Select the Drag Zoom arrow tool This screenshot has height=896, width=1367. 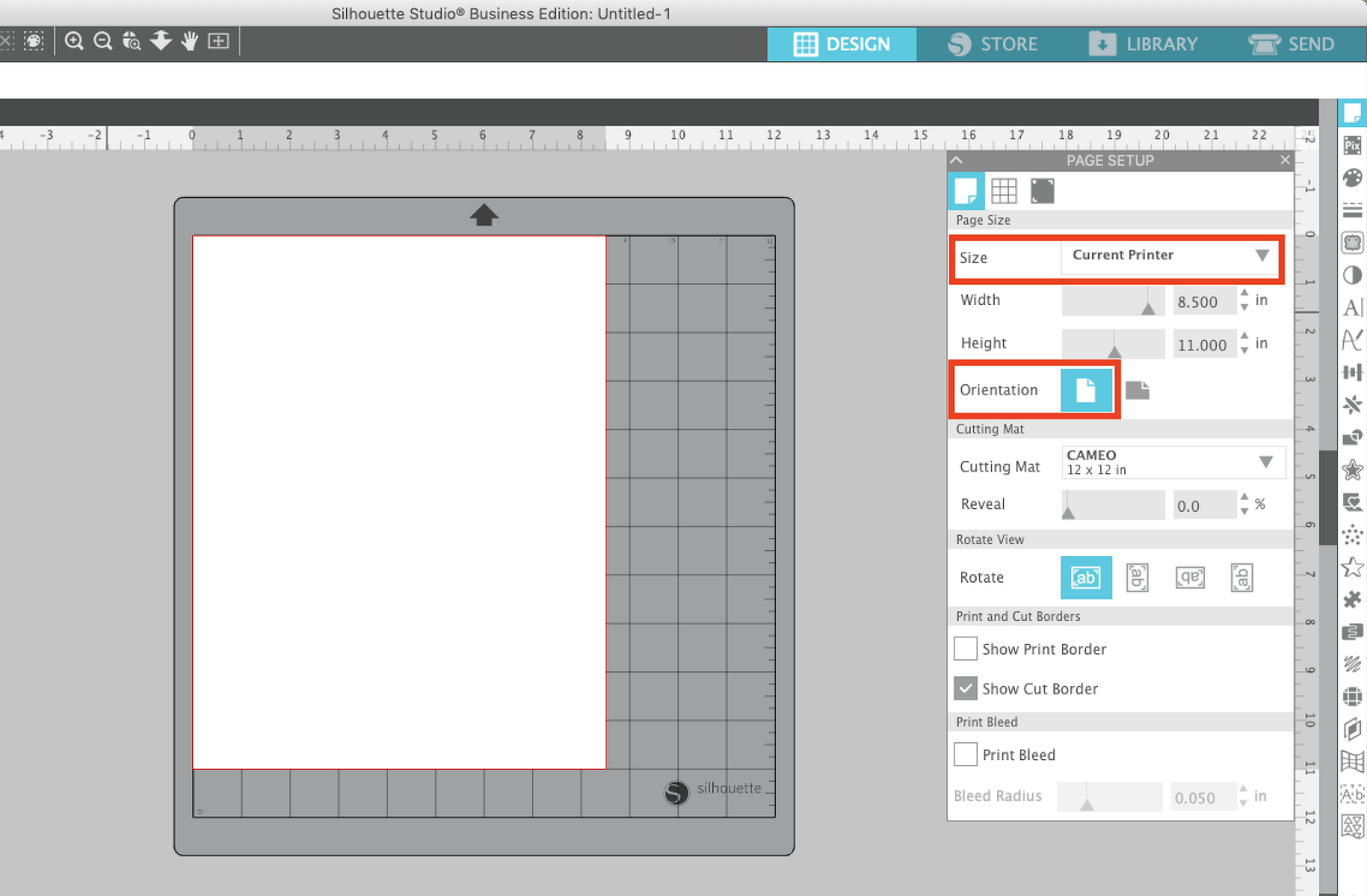pyautogui.click(x=161, y=41)
